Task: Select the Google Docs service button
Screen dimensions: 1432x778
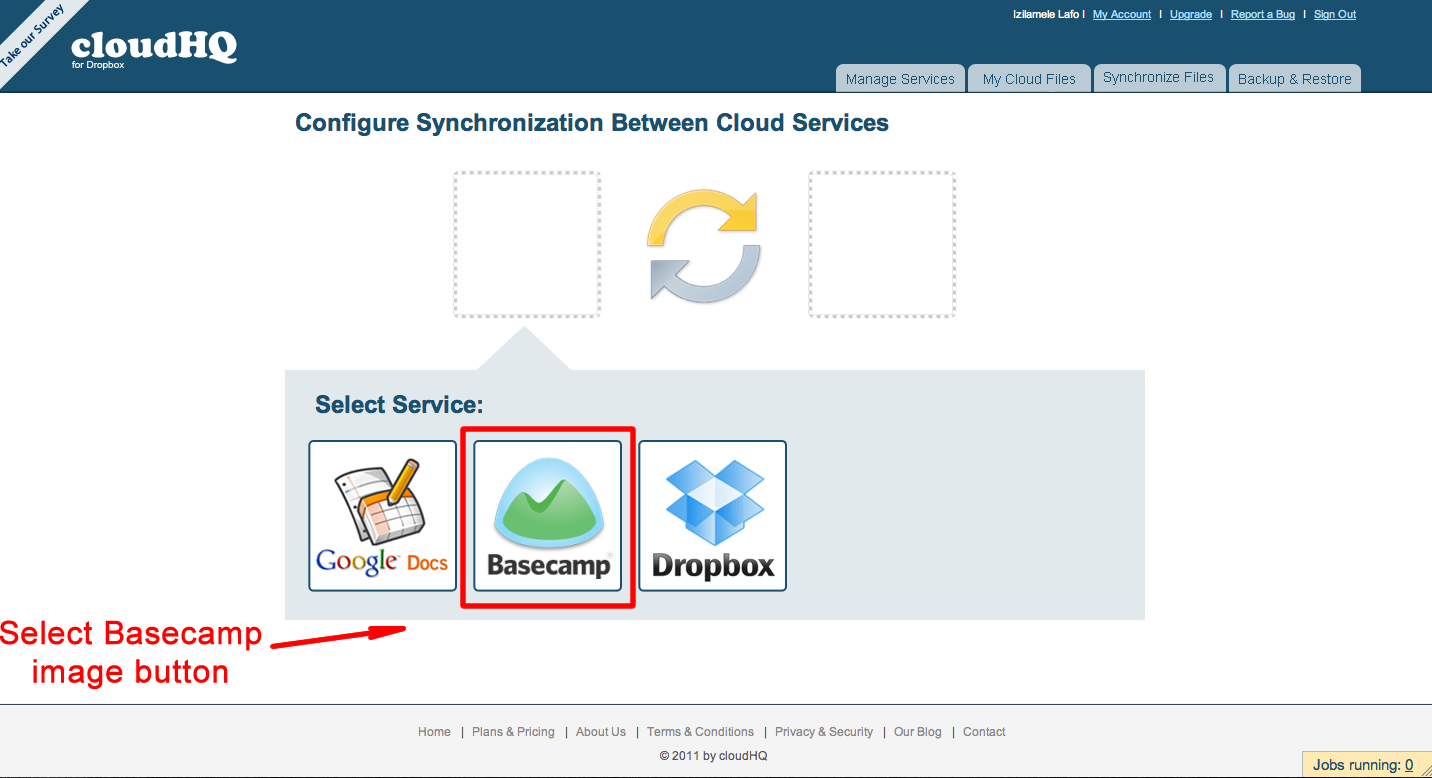Action: [382, 516]
